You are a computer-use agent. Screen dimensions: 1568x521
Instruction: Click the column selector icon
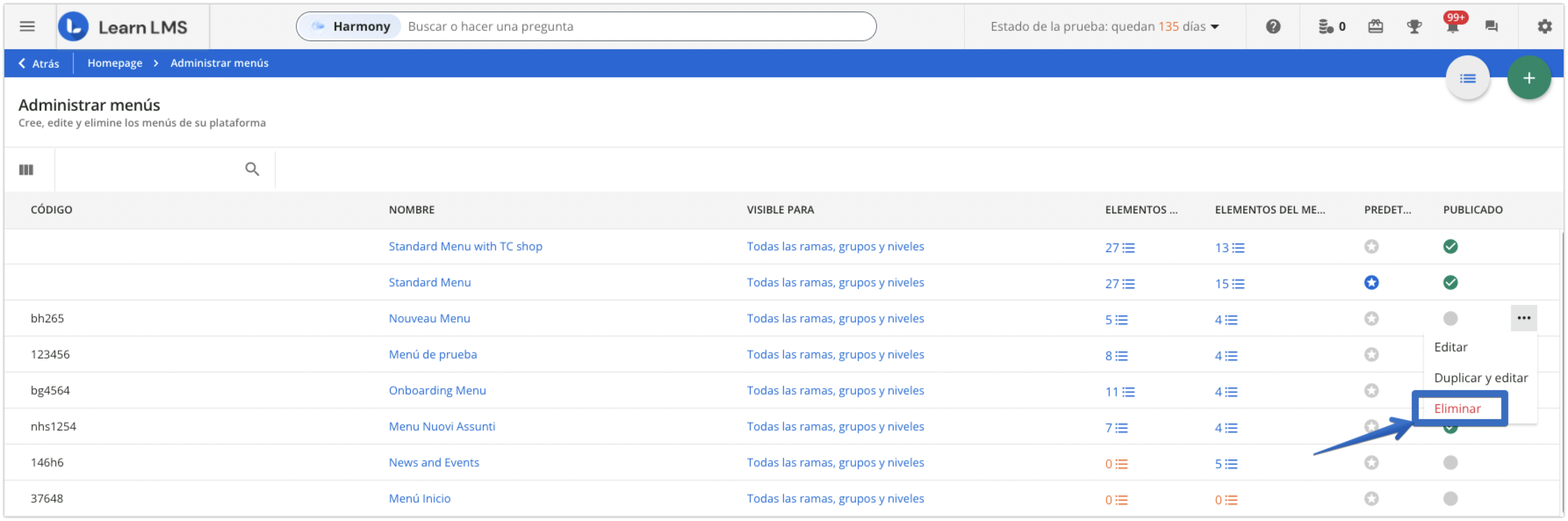pyautogui.click(x=26, y=170)
